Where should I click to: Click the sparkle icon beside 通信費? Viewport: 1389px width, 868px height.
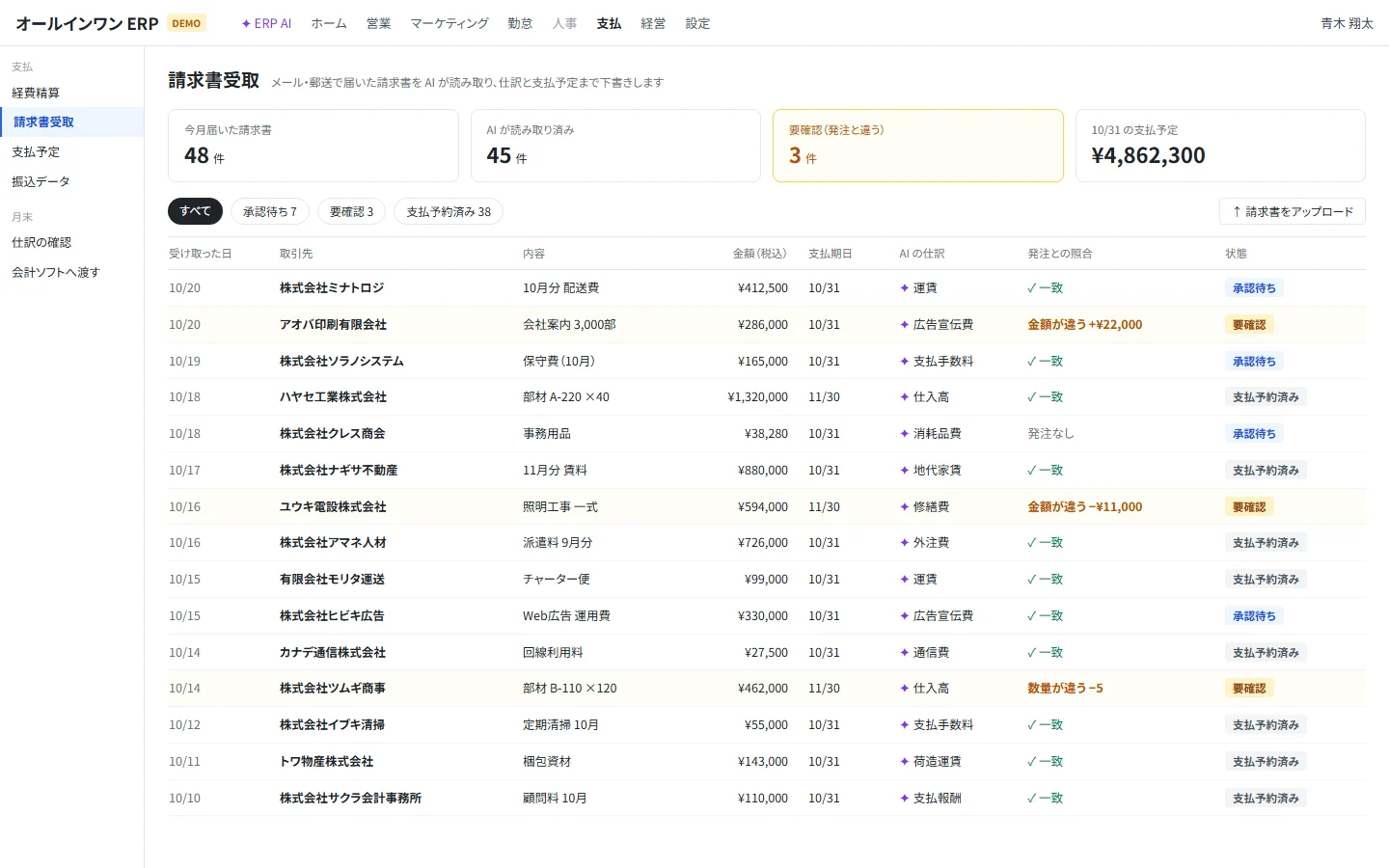(905, 653)
